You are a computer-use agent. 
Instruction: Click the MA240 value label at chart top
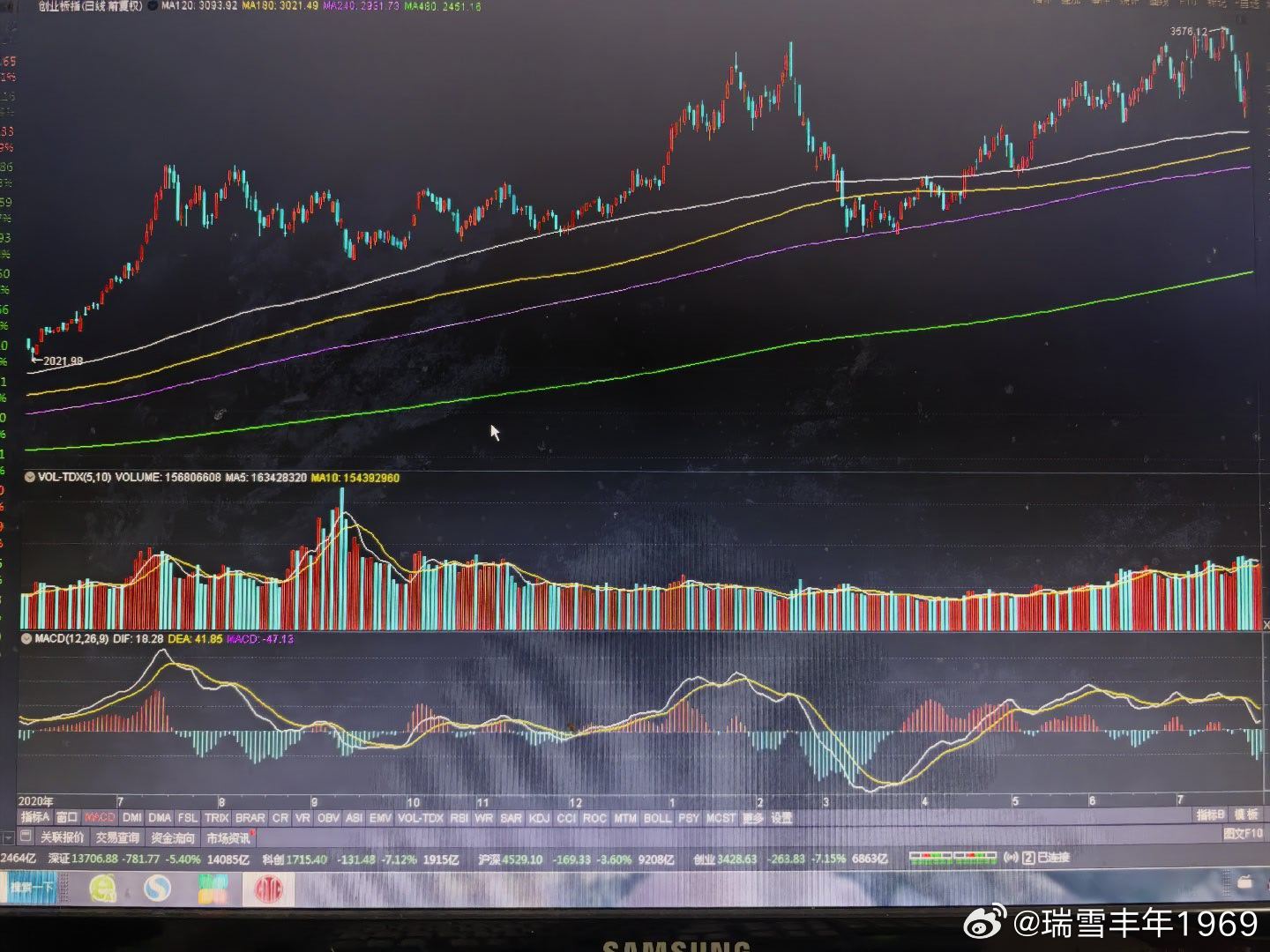(362, 6)
